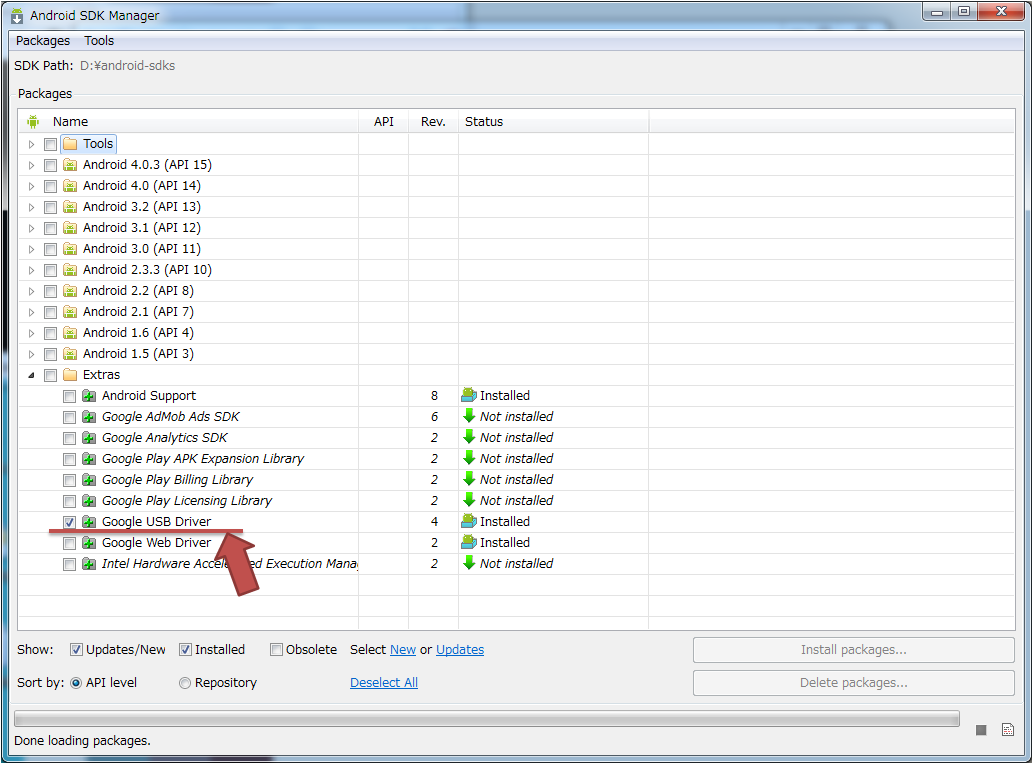Click the Google AdMob Ads SDK not-installed arrow icon
Image resolution: width=1033 pixels, height=764 pixels.
[x=469, y=417]
